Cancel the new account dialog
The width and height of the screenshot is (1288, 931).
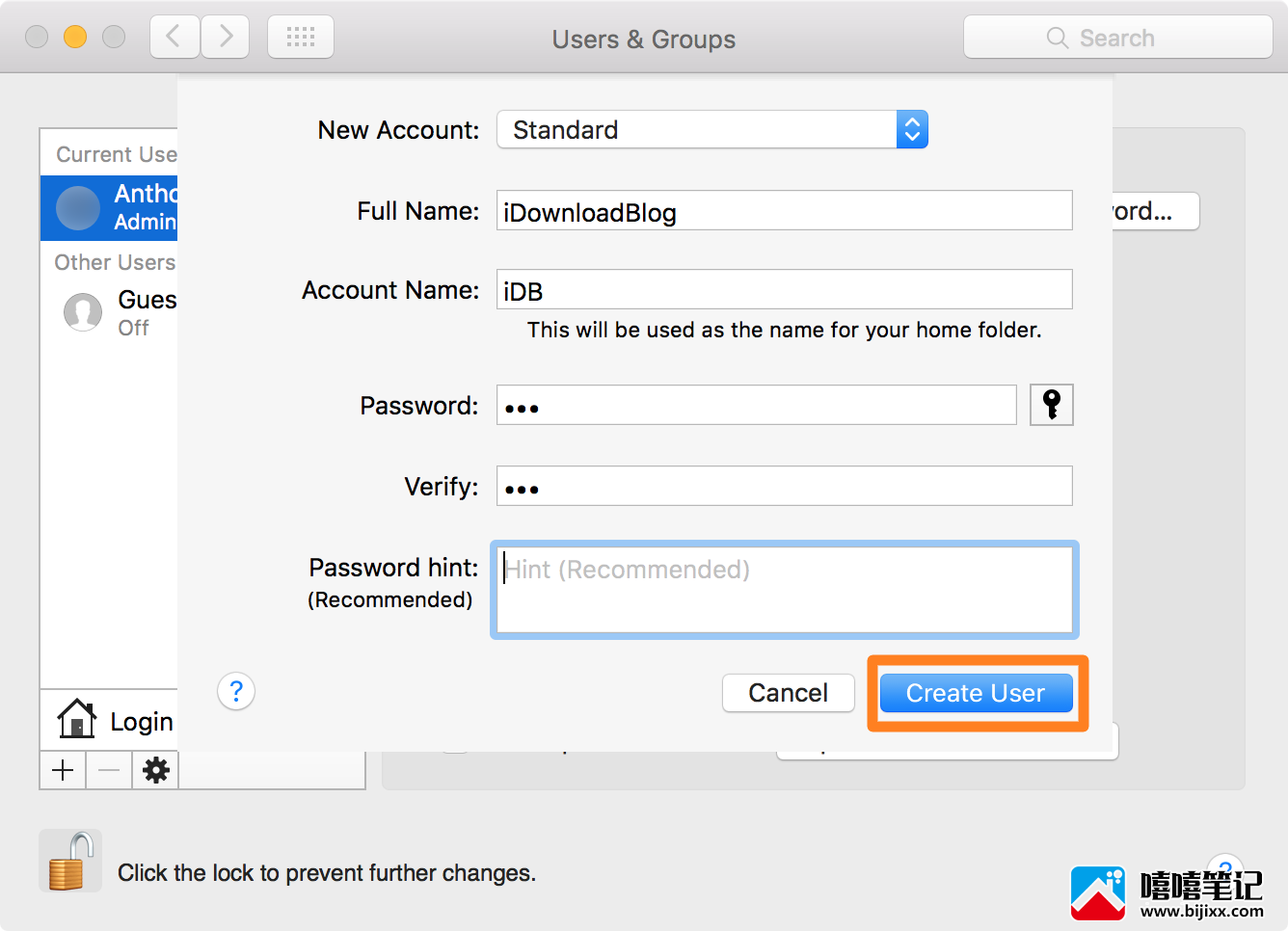(788, 693)
